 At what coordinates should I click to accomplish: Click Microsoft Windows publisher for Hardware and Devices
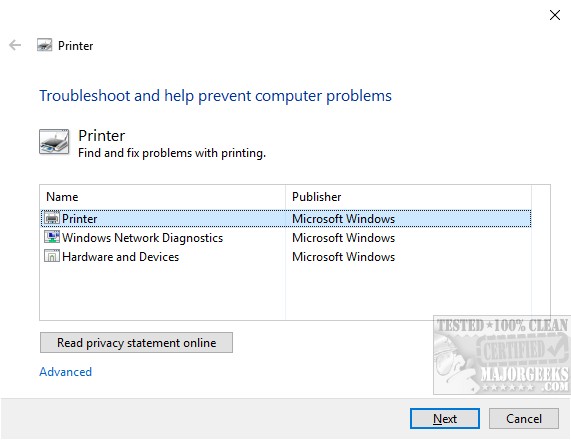pos(343,256)
